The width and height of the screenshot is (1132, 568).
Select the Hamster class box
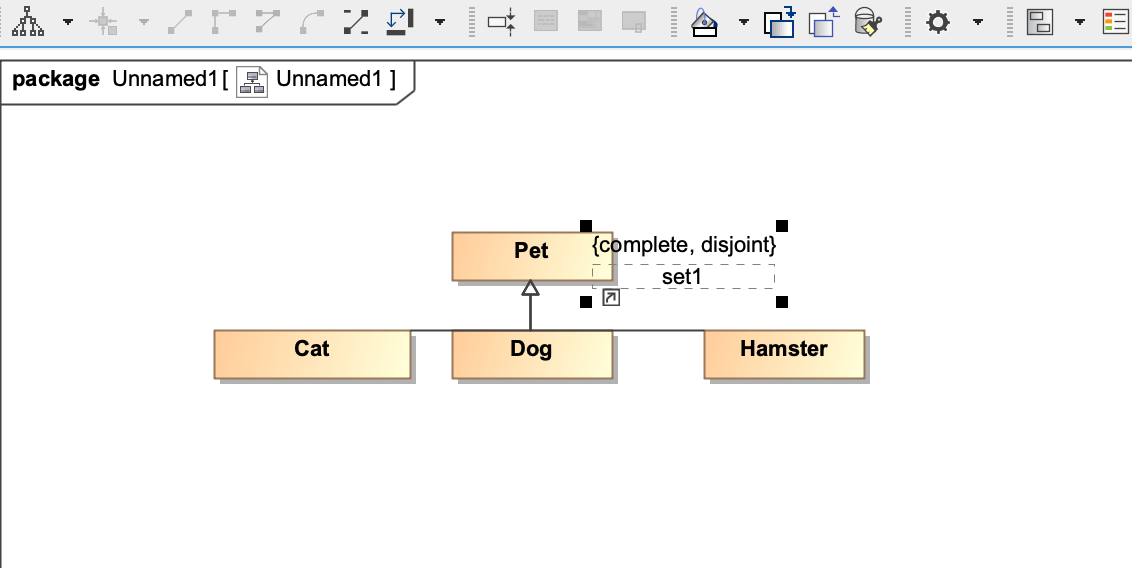784,354
